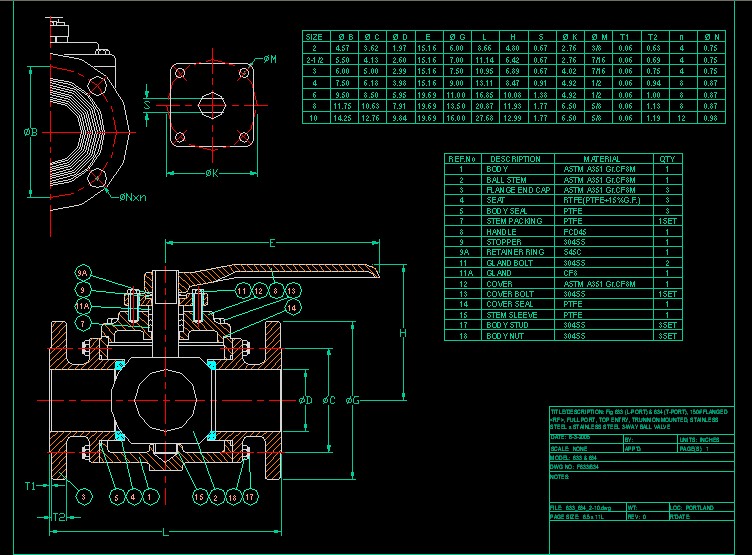Click the ØNxn bolt hole label
Image resolution: width=752 pixels, height=555 pixels.
(133, 197)
